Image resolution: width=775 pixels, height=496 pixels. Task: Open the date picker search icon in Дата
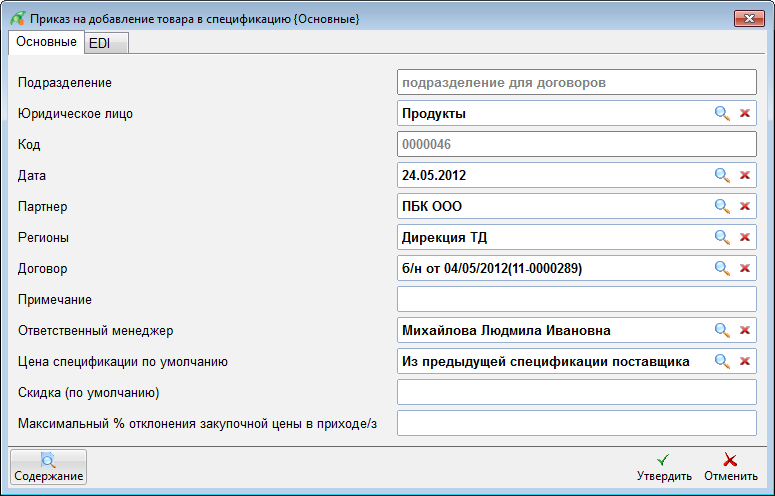(721, 176)
